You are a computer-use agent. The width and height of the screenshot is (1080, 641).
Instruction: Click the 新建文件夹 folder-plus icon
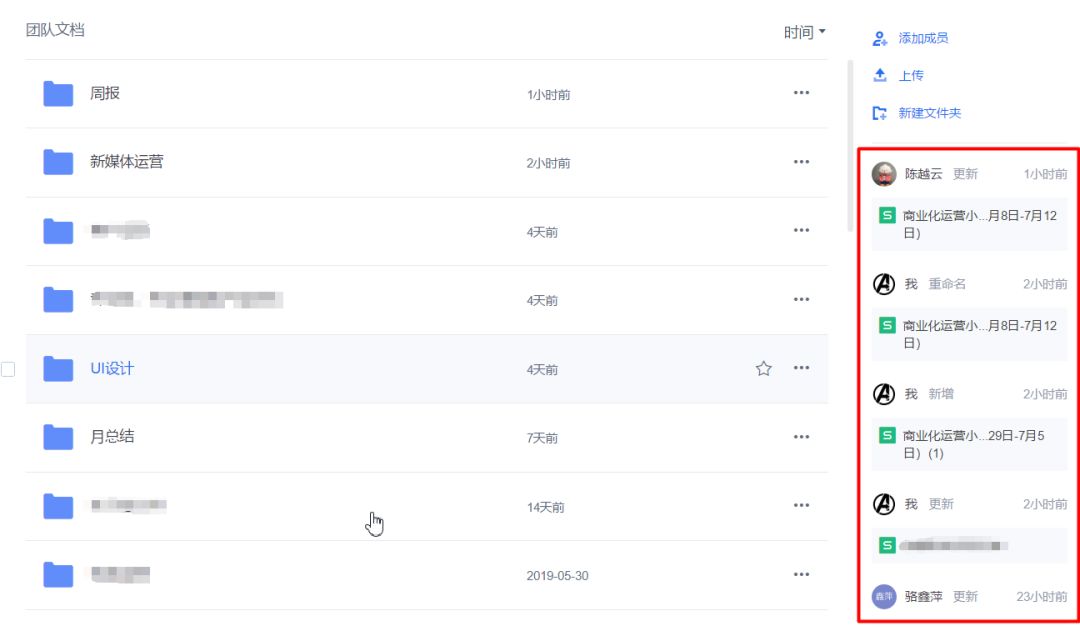point(880,112)
